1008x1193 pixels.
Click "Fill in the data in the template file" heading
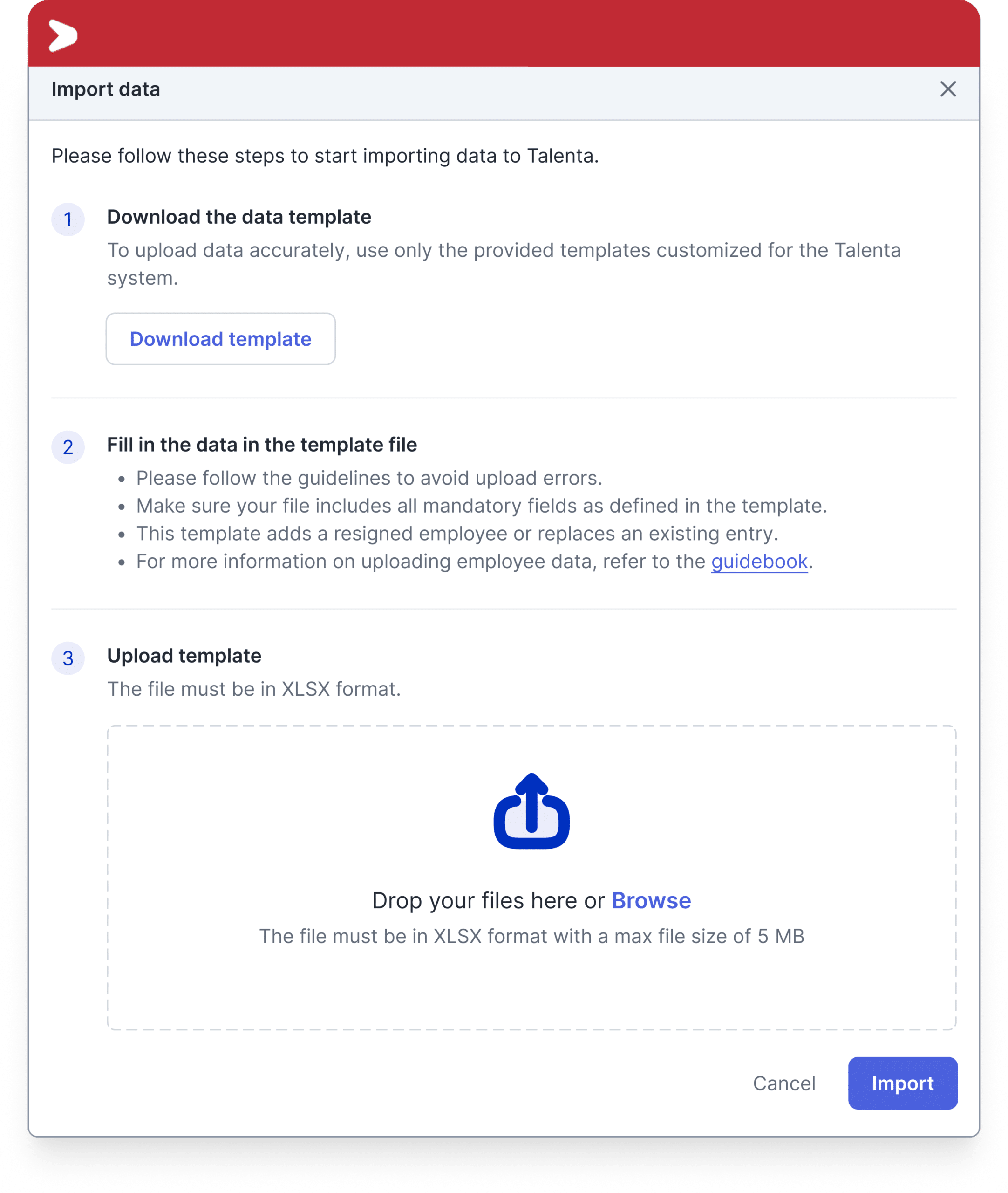click(x=262, y=445)
